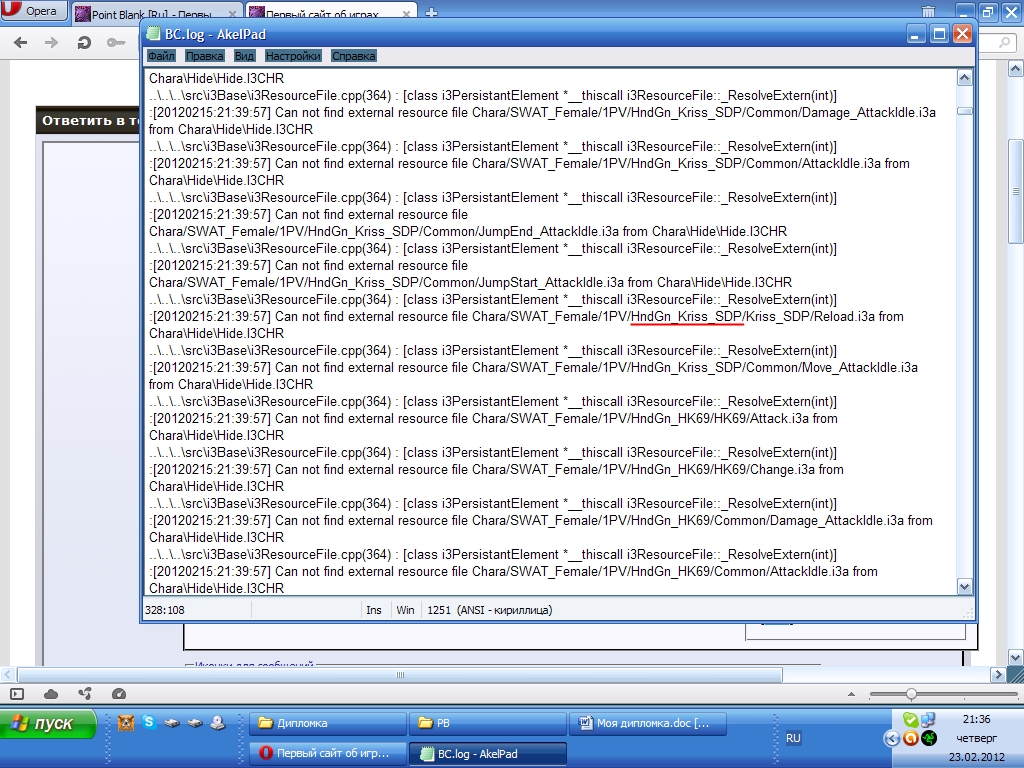Viewport: 1024px width, 768px height.
Task: Expand hidden system tray icons arrow
Action: pos(891,739)
